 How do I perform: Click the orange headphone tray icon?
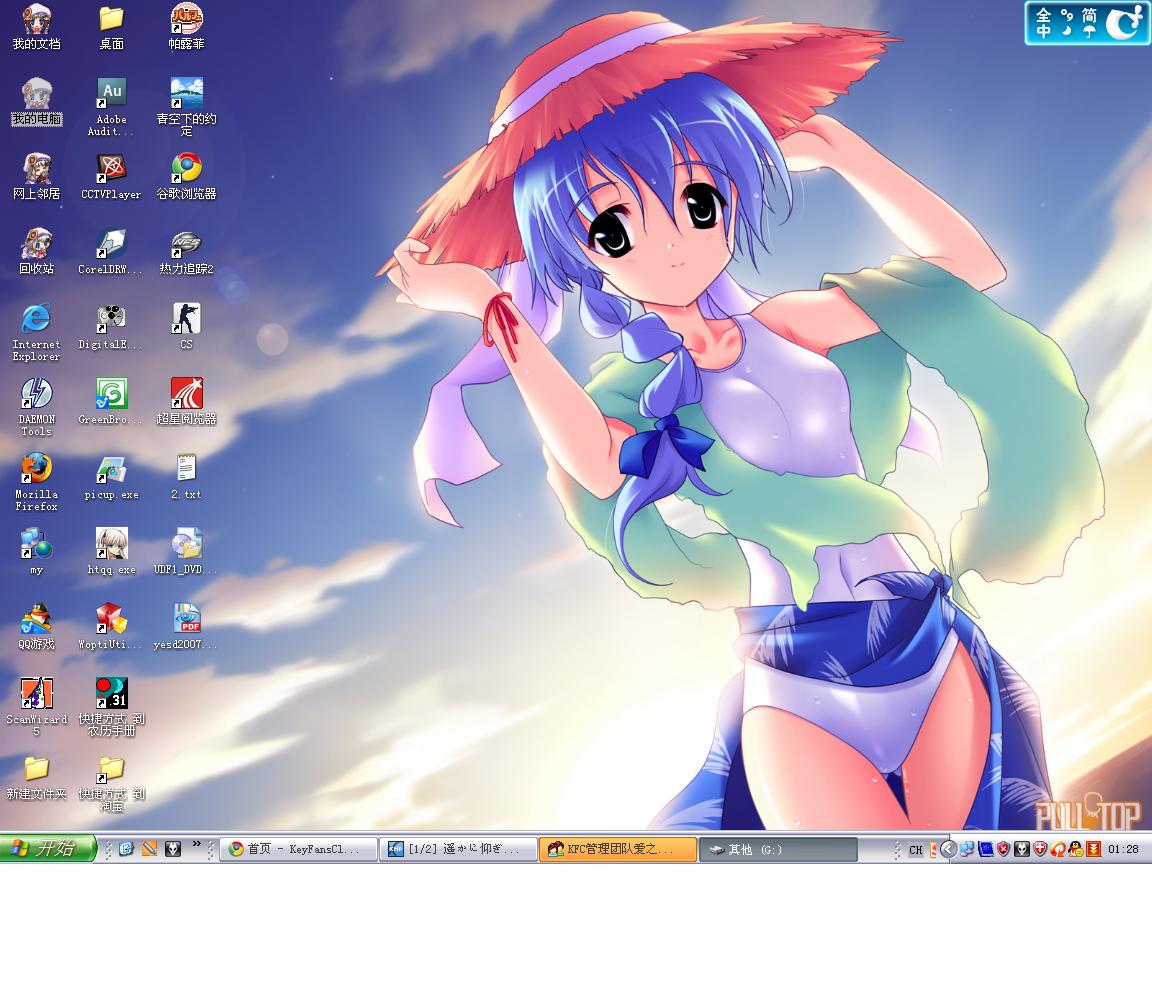click(1058, 849)
